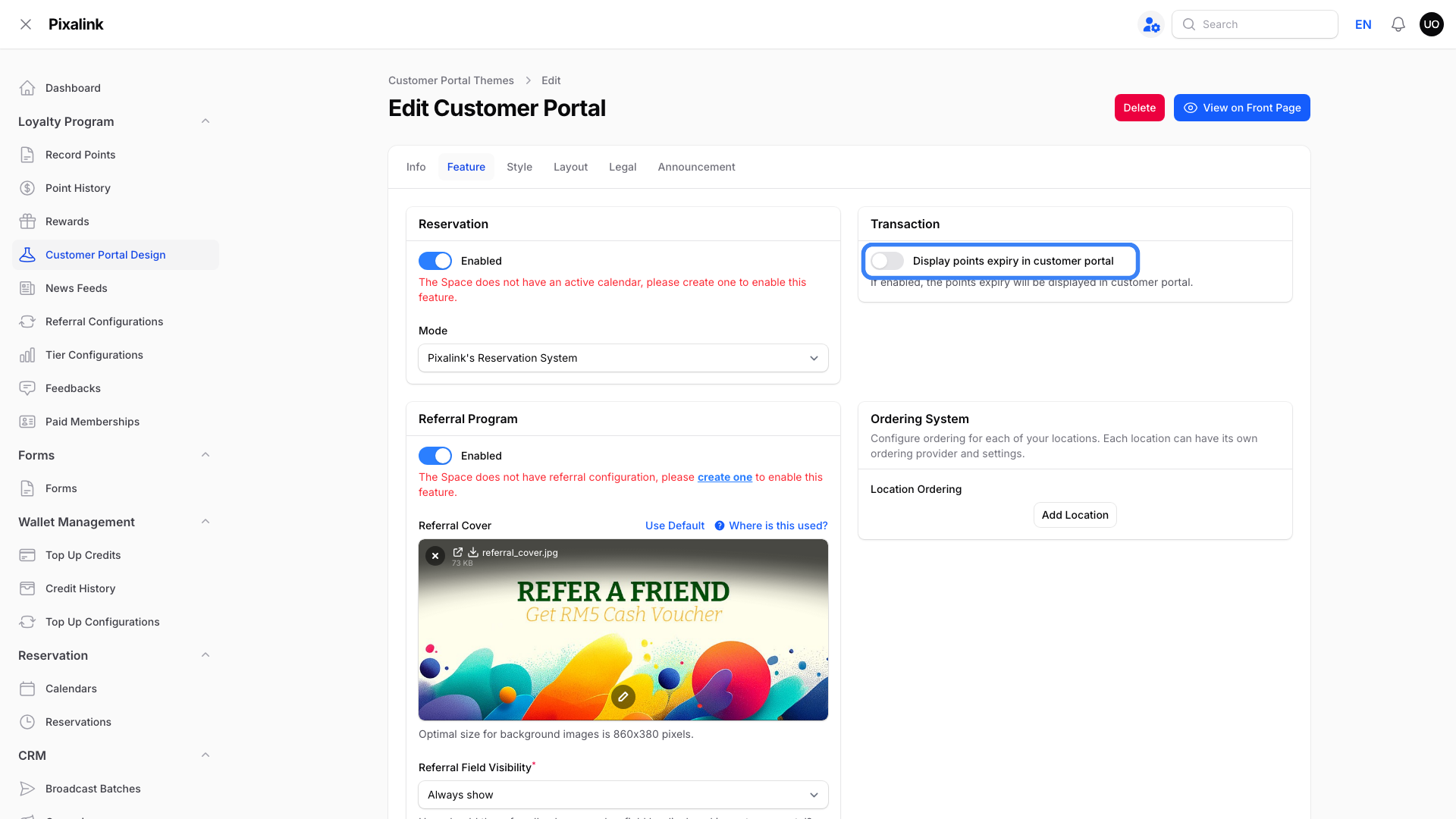Switch to the Layout tab
Screen dimensions: 1456x819
[570, 167]
